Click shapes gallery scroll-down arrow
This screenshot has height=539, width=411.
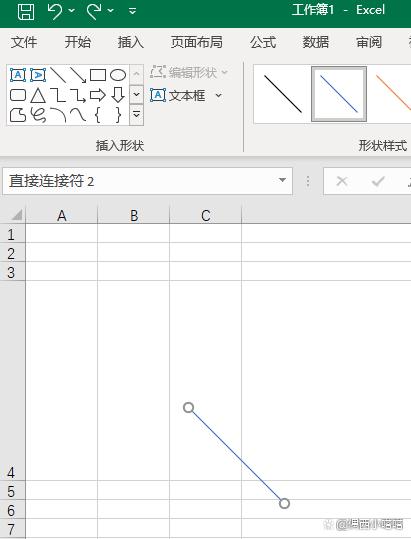(136, 94)
